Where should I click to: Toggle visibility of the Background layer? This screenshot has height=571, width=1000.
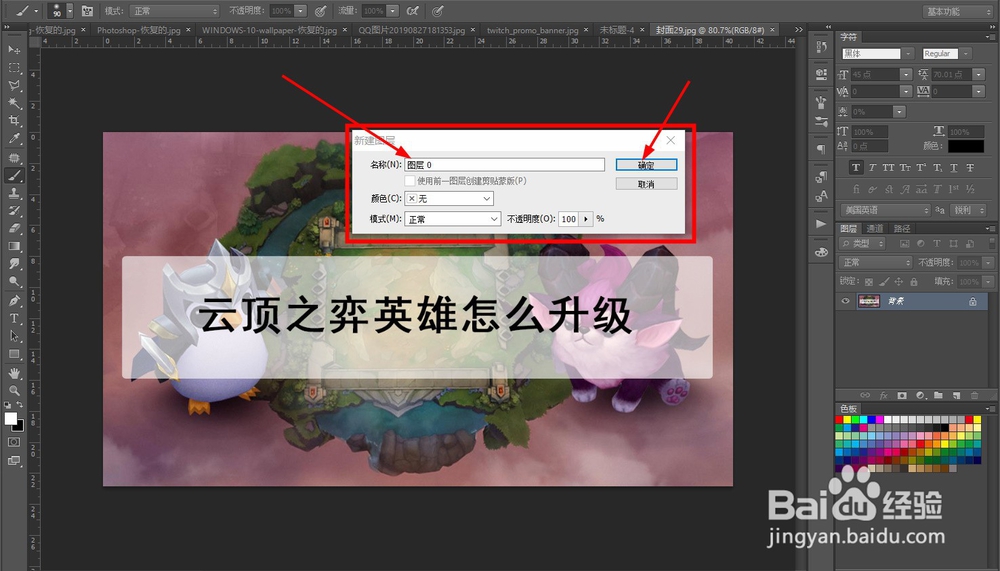(846, 301)
